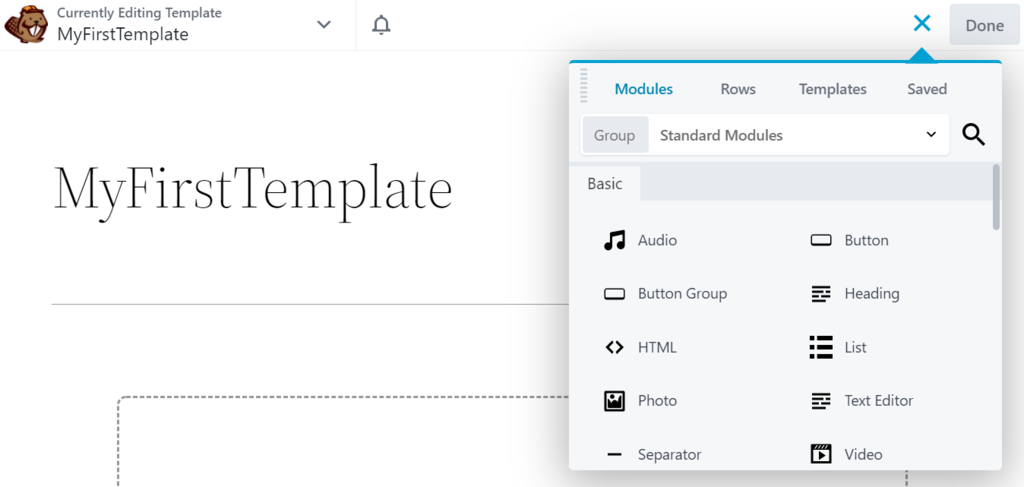The image size is (1024, 487).
Task: Open the Templates tab
Action: coord(832,89)
